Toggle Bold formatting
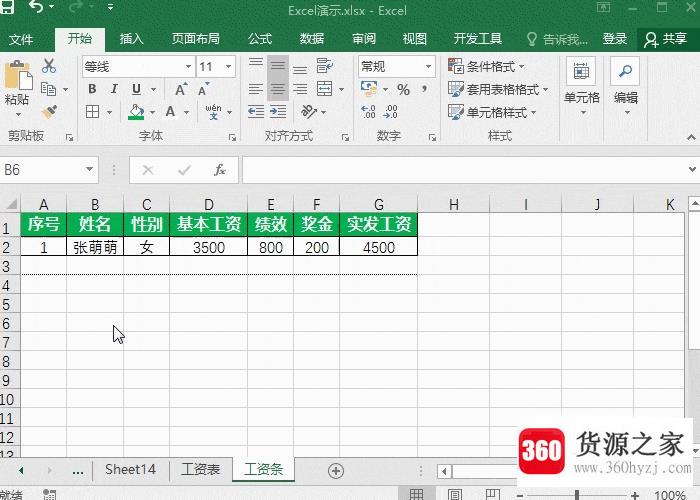 (x=92, y=89)
